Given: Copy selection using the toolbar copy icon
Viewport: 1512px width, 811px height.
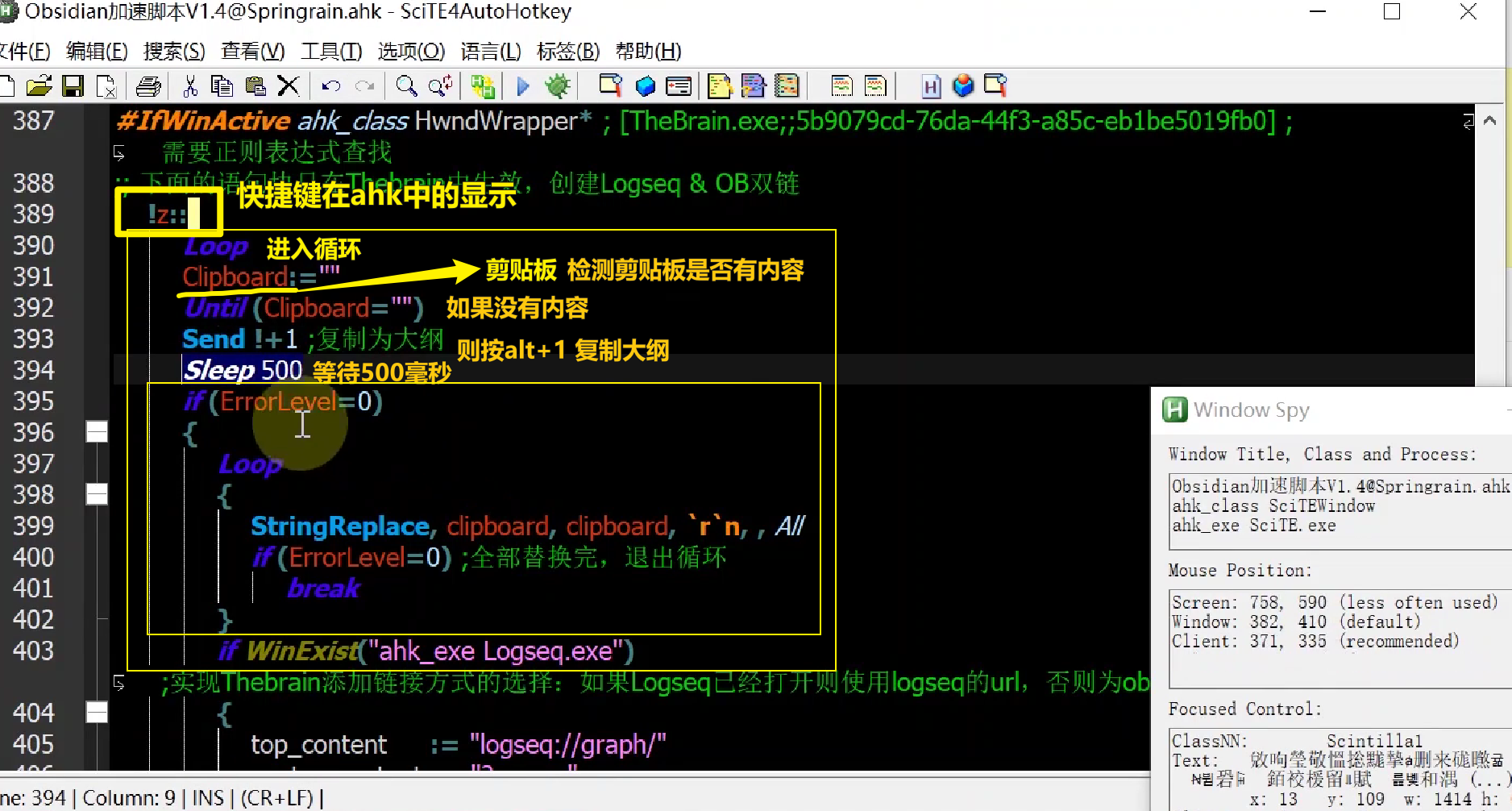Looking at the screenshot, I should point(222,85).
